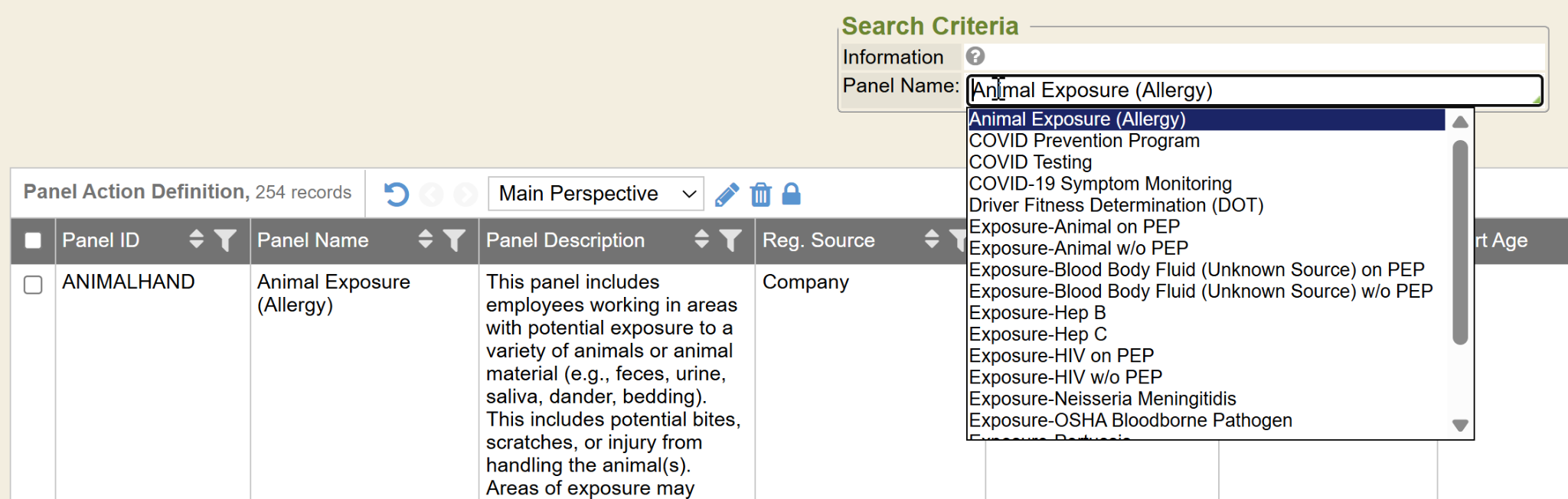Click the Information help question mark icon
The height and width of the screenshot is (499, 1568).
(975, 56)
